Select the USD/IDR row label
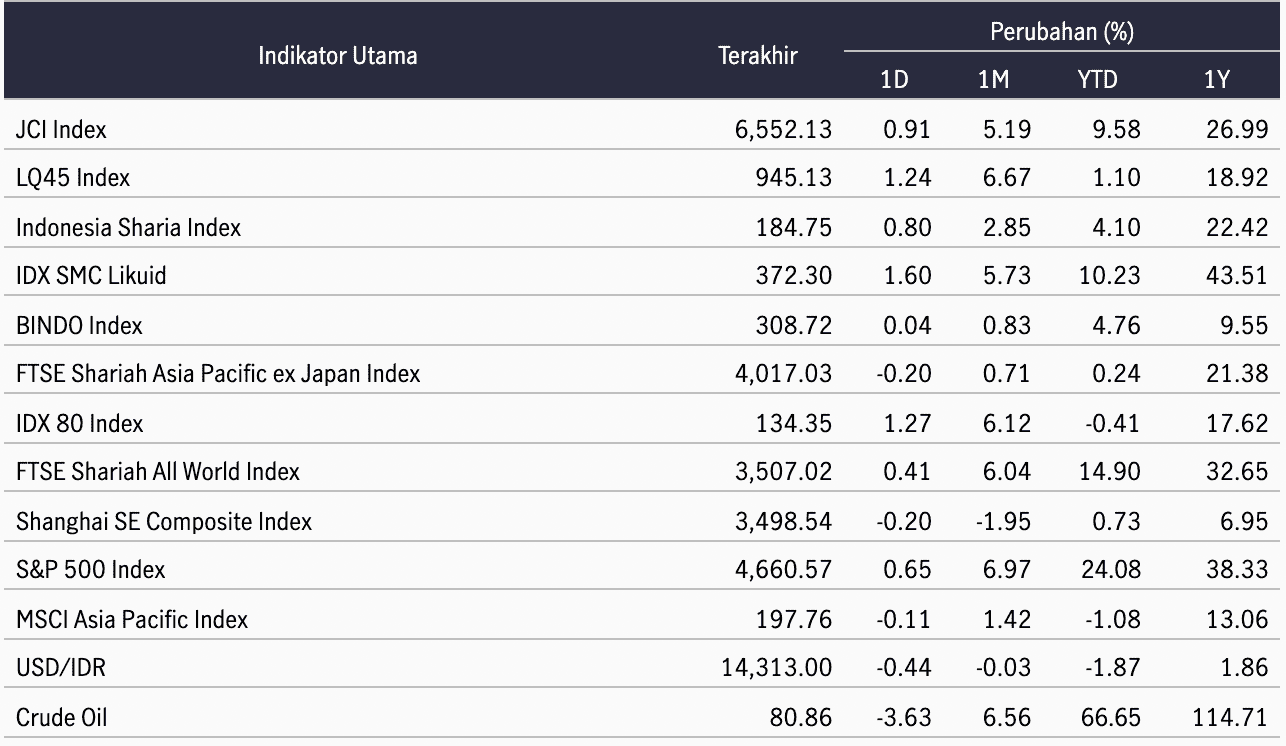The width and height of the screenshot is (1286, 746). [x=60, y=668]
